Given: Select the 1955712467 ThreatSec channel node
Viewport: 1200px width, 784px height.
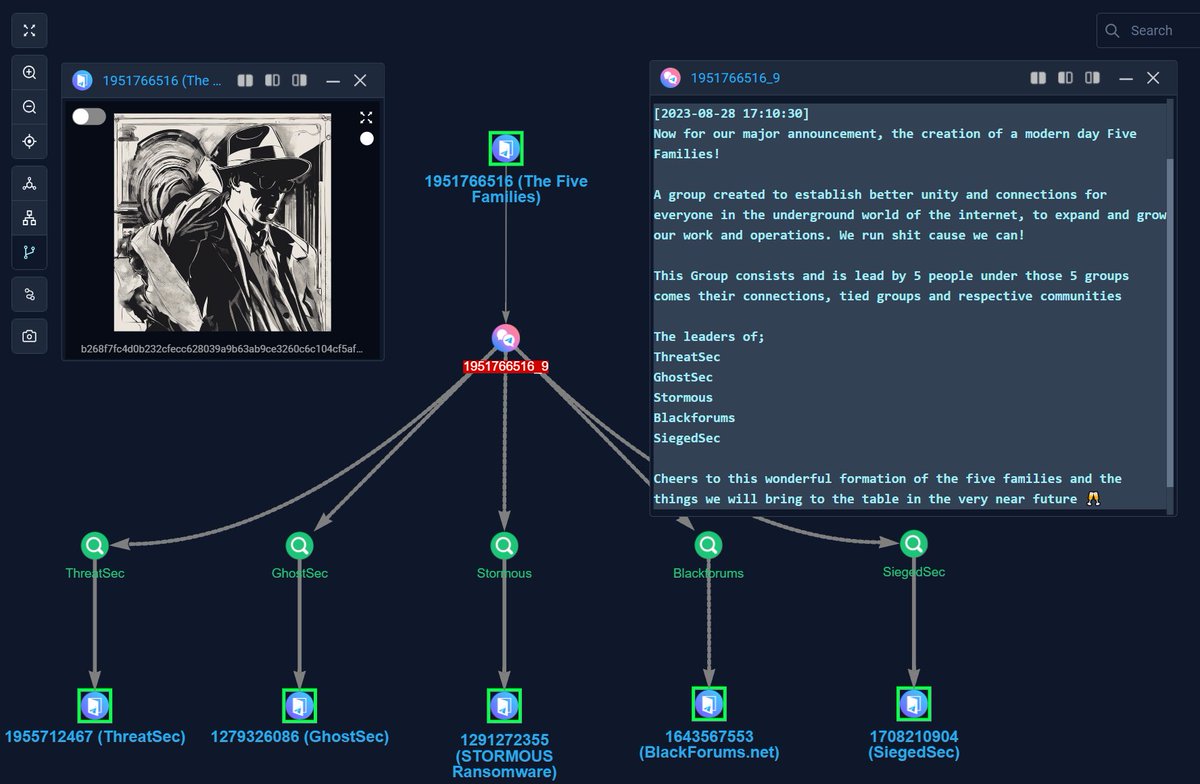Looking at the screenshot, I should tap(95, 706).
